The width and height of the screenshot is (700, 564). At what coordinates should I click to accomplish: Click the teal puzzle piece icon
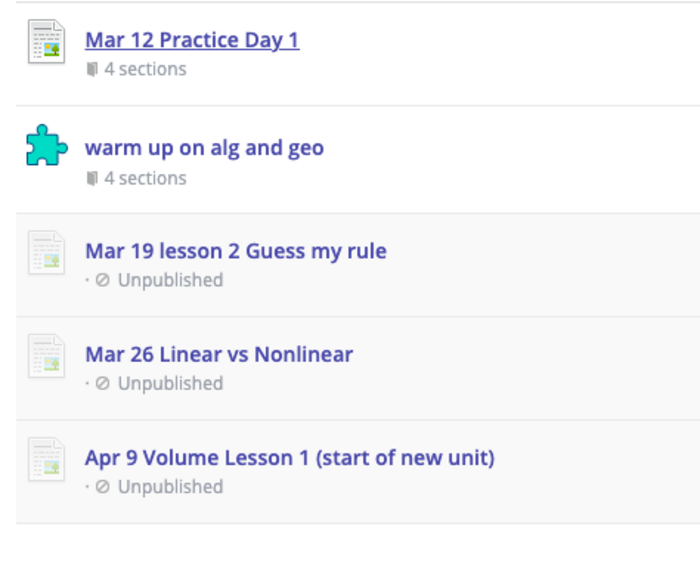pos(46,146)
